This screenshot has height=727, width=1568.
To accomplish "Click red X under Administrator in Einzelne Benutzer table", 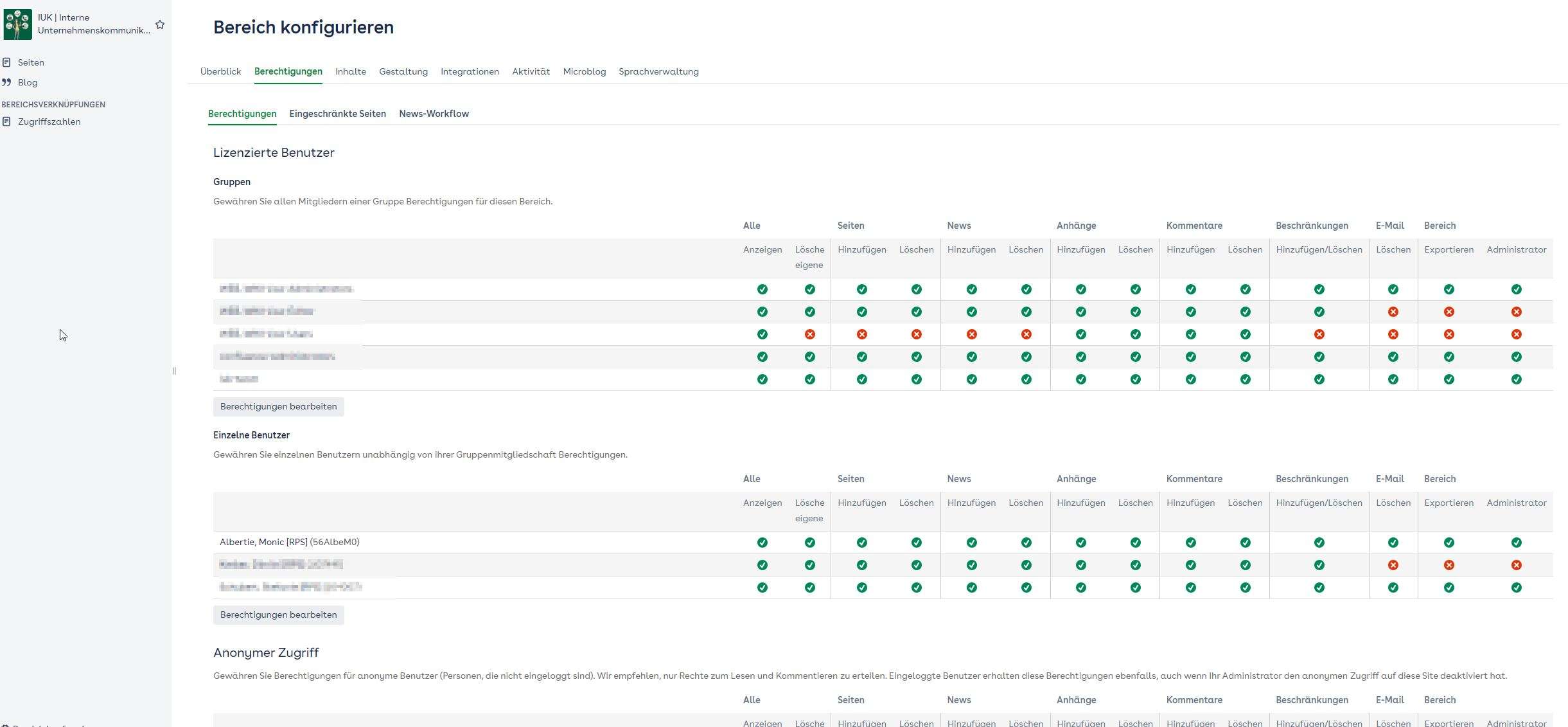I will click(x=1517, y=565).
